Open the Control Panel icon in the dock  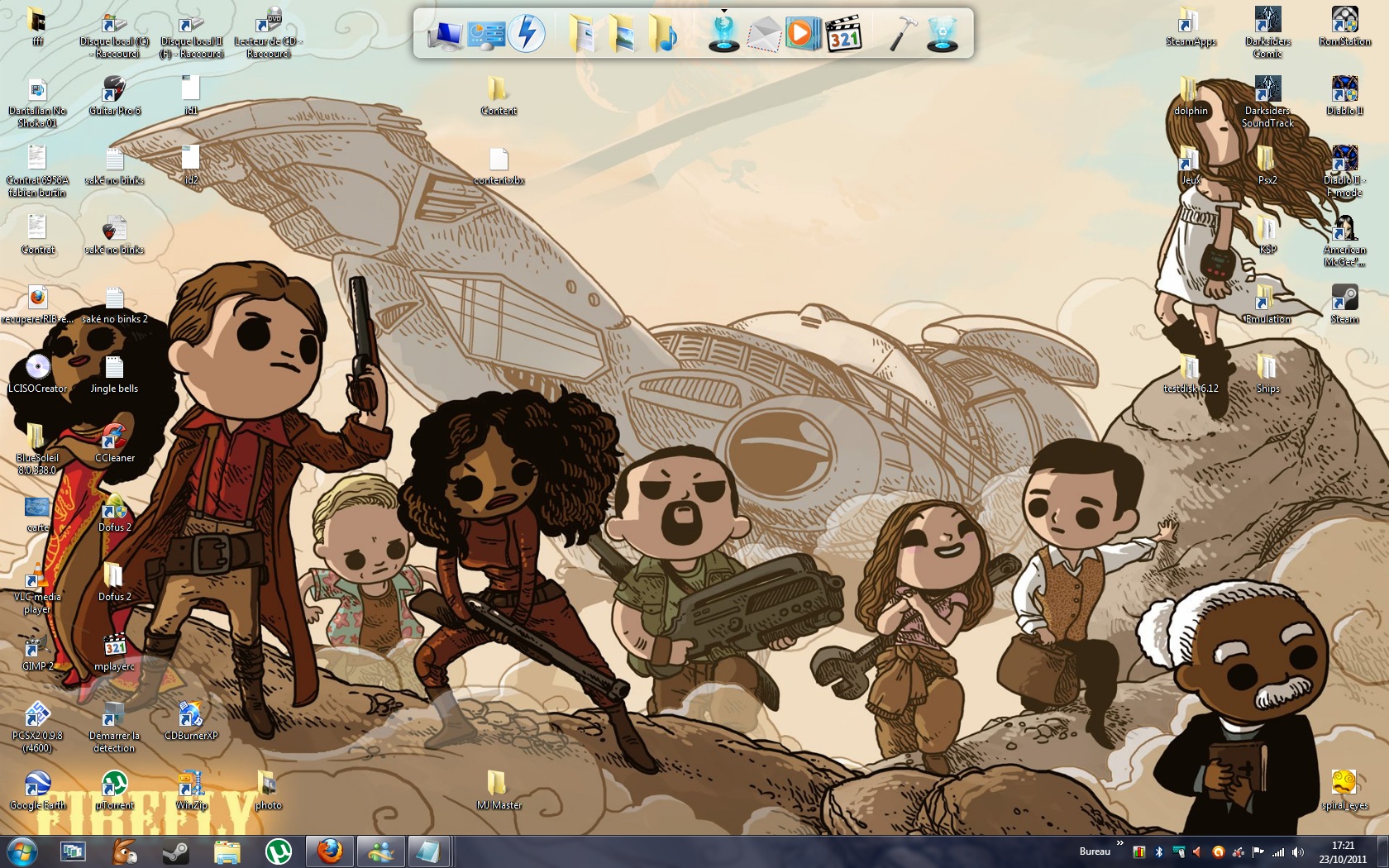[x=486, y=35]
